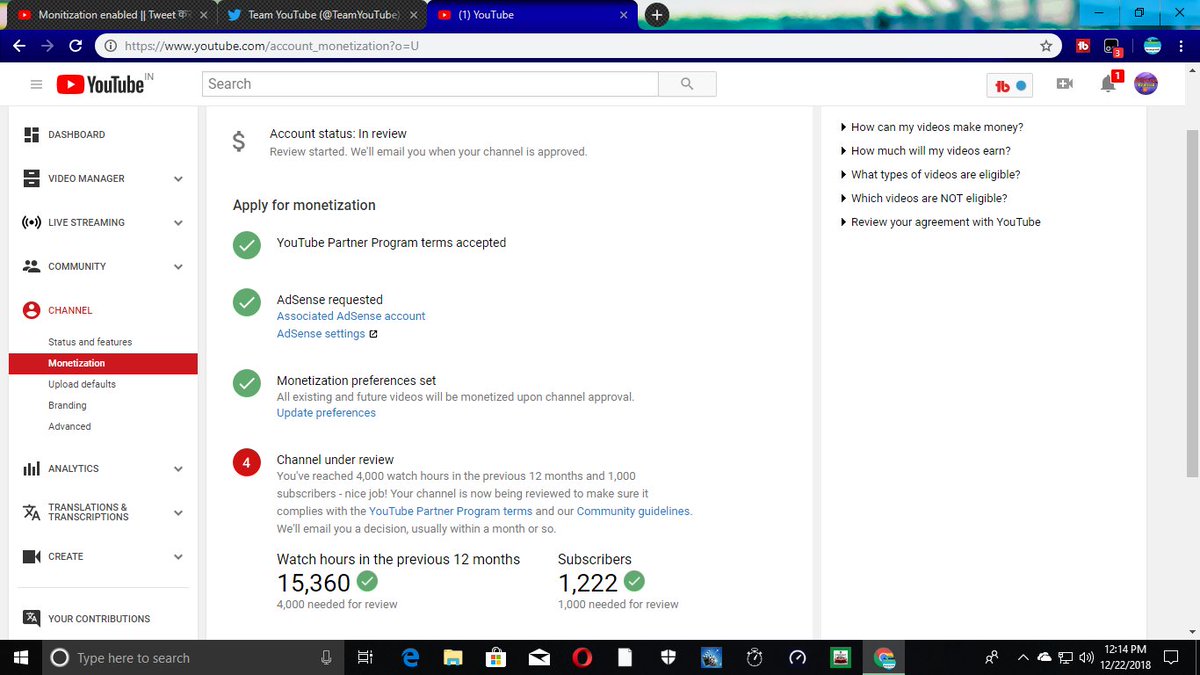Expand 'What types of videos are eligible?'
1200x675 pixels.
[x=931, y=174]
